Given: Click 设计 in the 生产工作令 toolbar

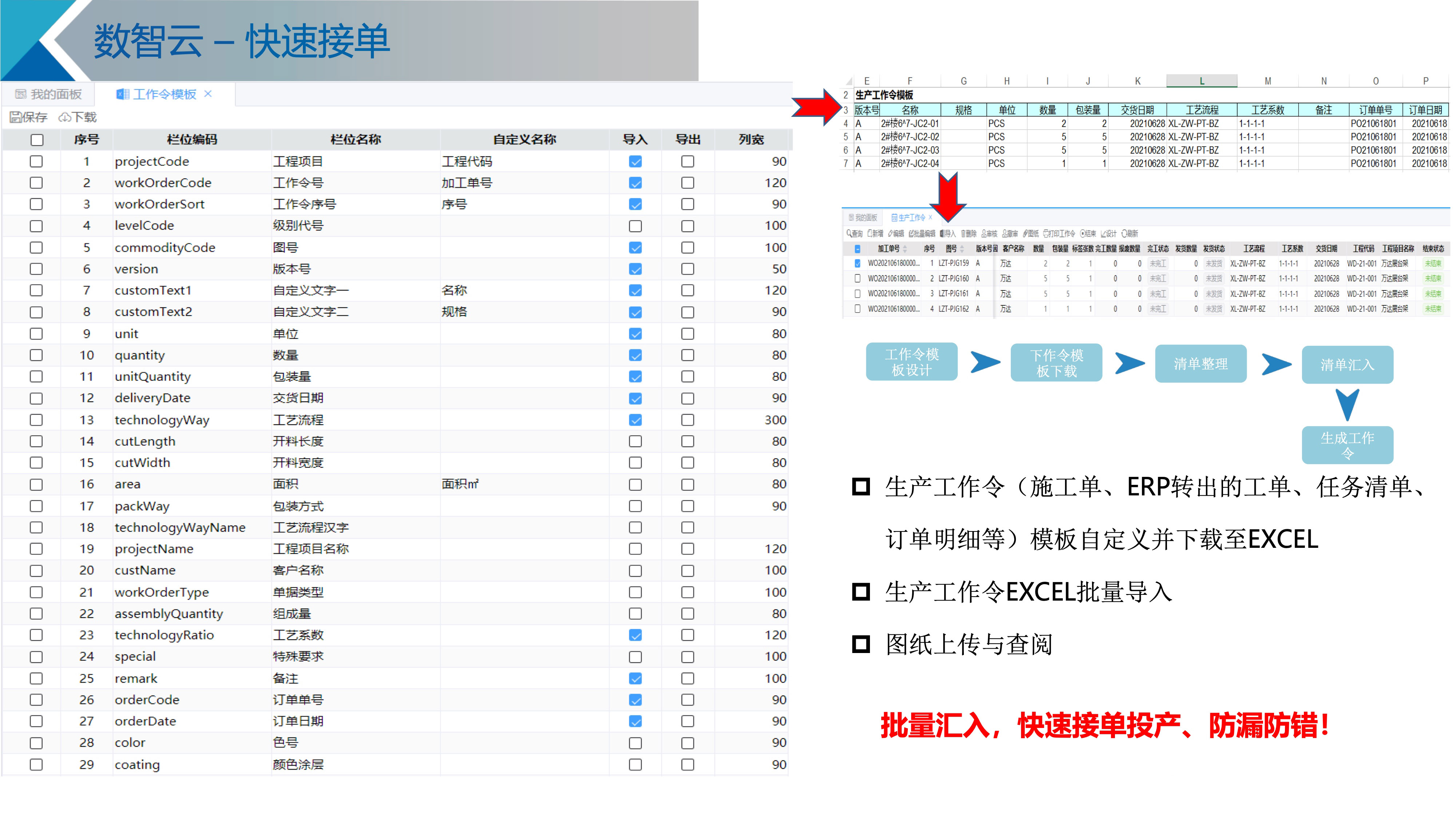Looking at the screenshot, I should click(1108, 233).
